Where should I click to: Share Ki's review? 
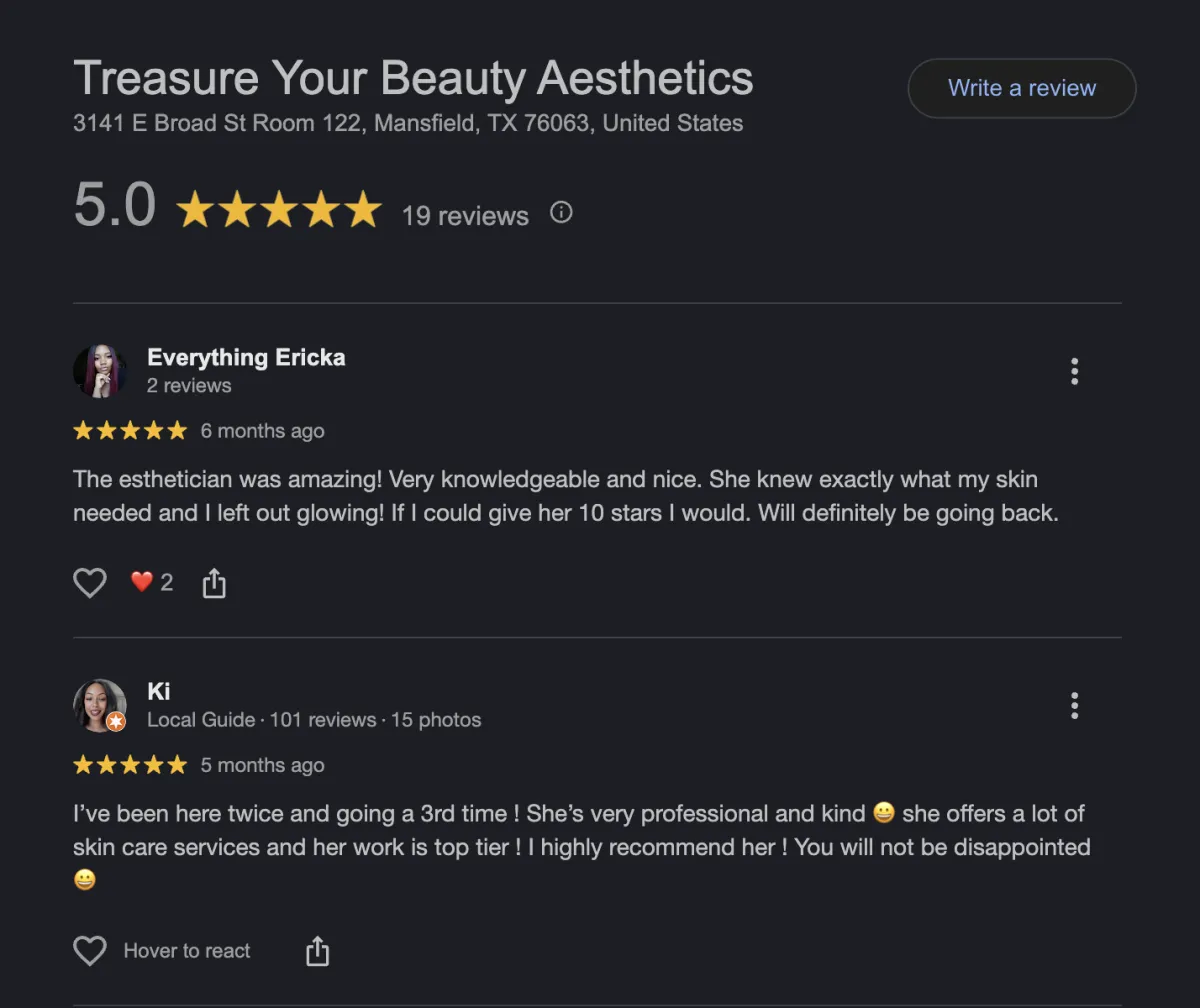point(317,951)
